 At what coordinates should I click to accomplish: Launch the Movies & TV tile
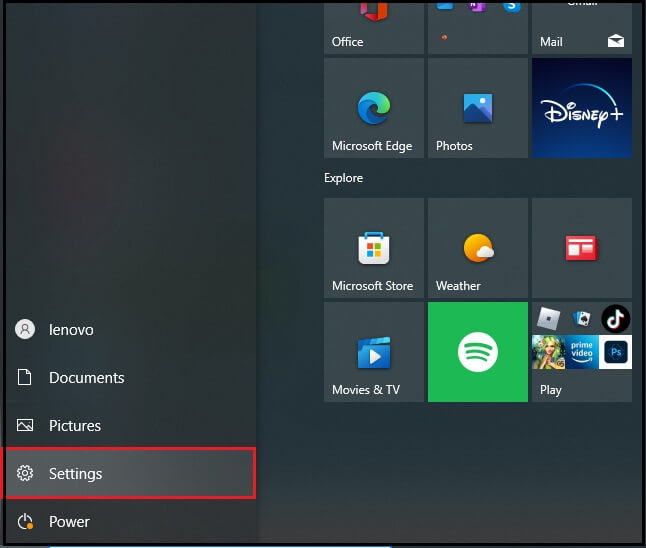pos(374,352)
